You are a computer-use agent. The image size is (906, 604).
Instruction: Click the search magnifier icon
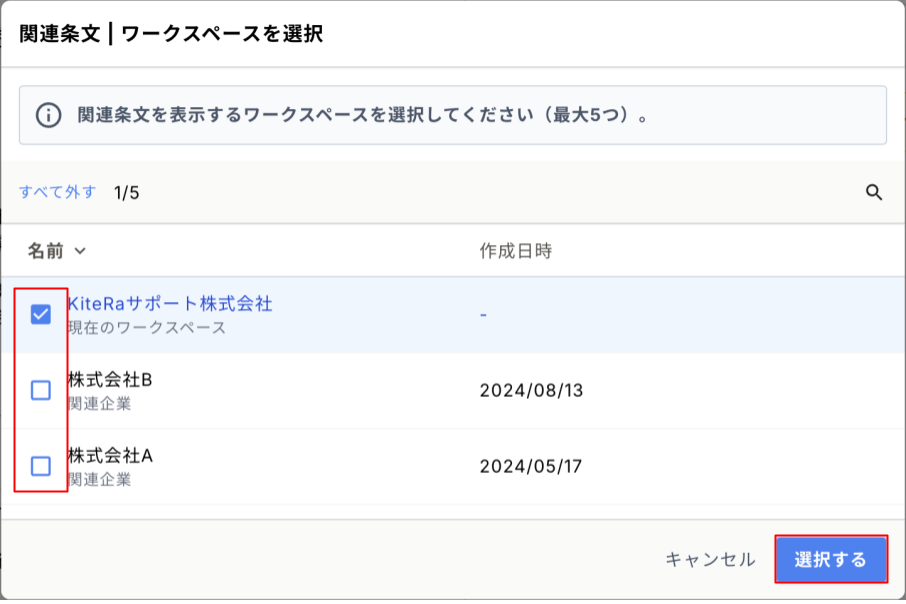(874, 193)
